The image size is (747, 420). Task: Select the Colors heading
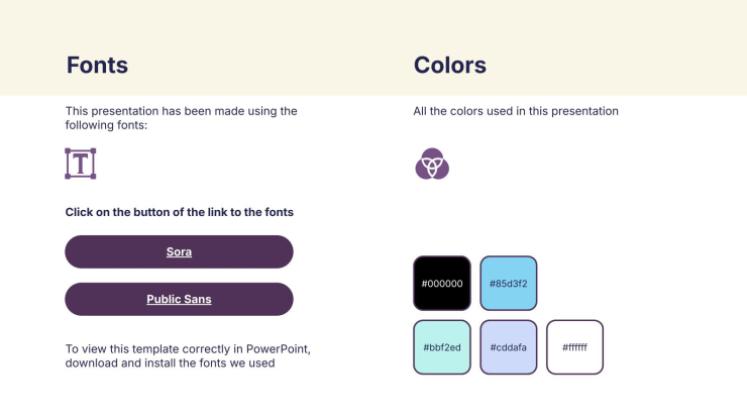coord(450,66)
